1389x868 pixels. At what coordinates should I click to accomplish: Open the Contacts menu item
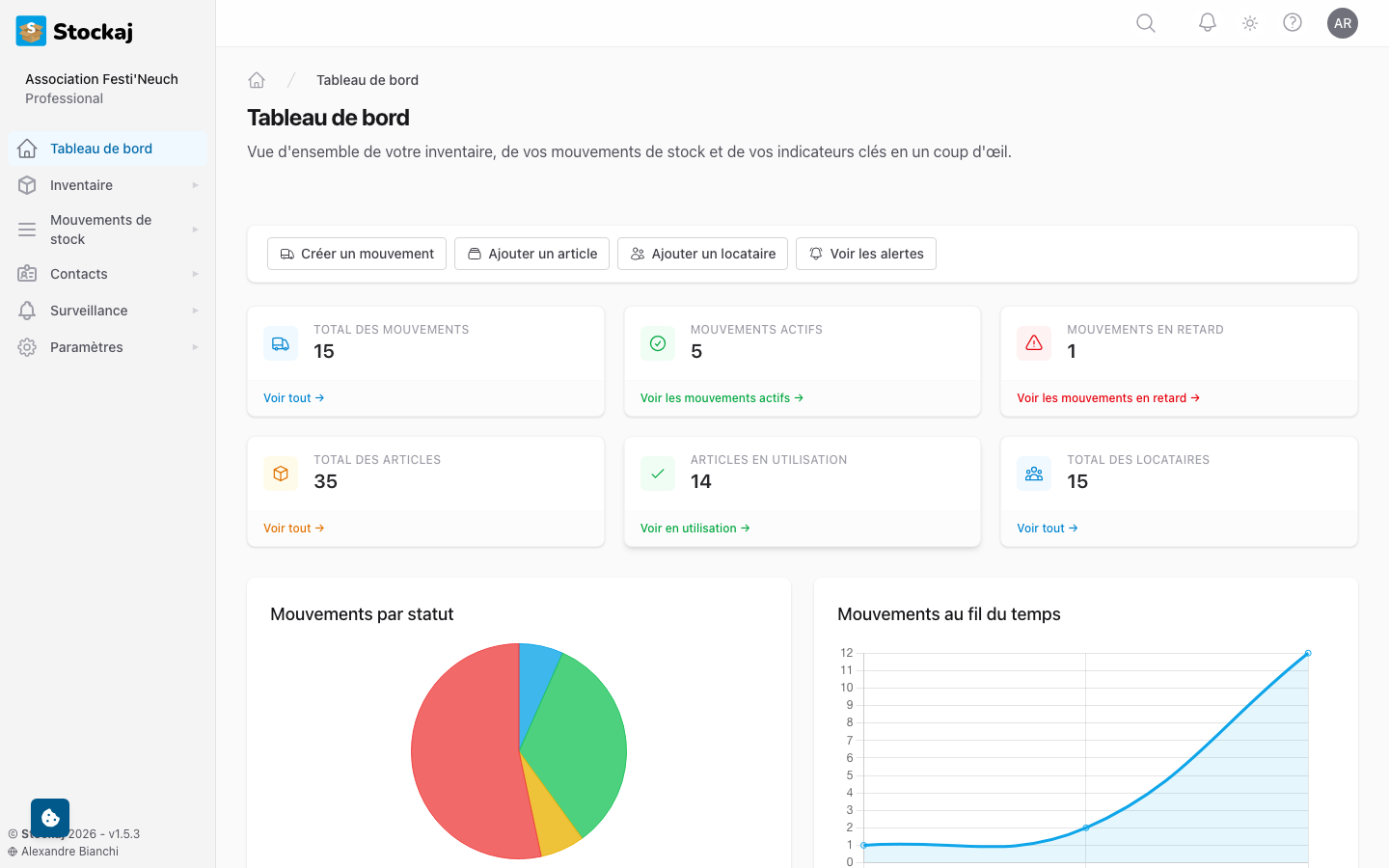pyautogui.click(x=107, y=274)
